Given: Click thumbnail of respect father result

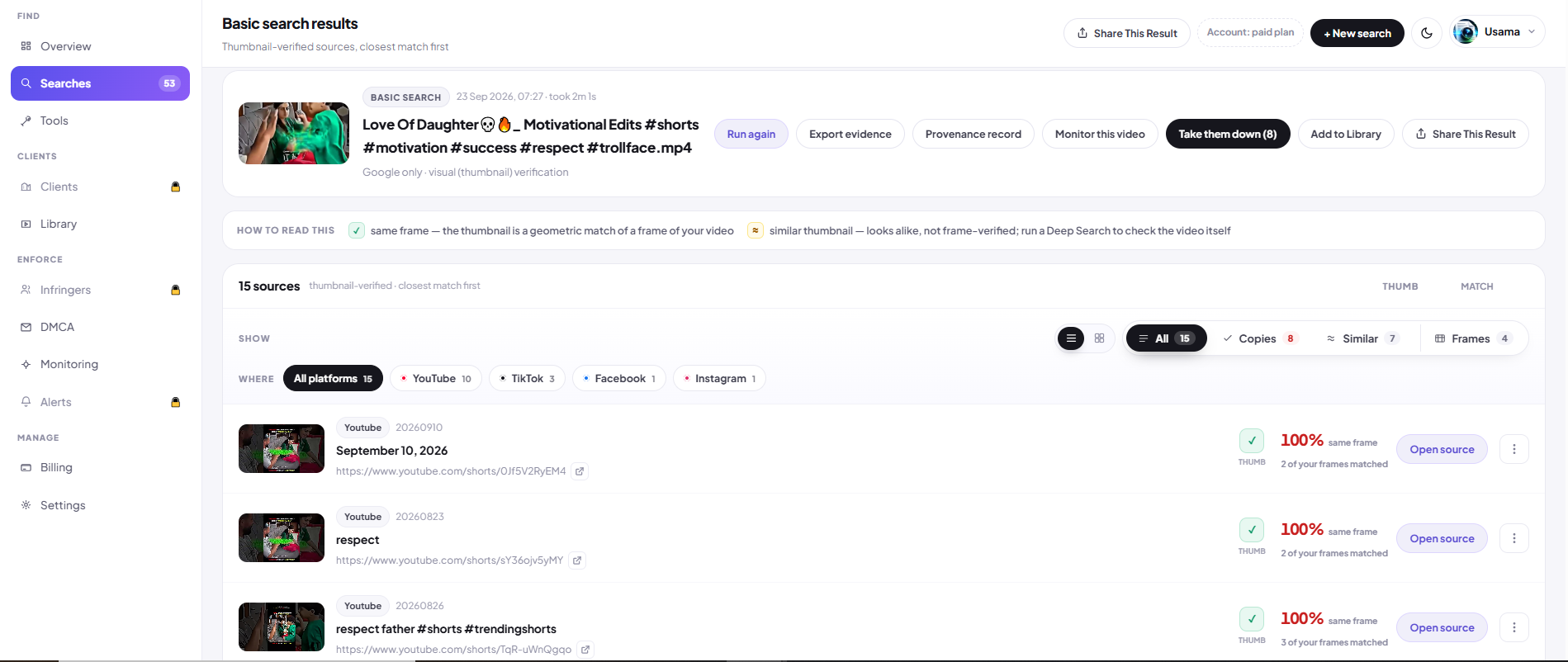Looking at the screenshot, I should (282, 627).
